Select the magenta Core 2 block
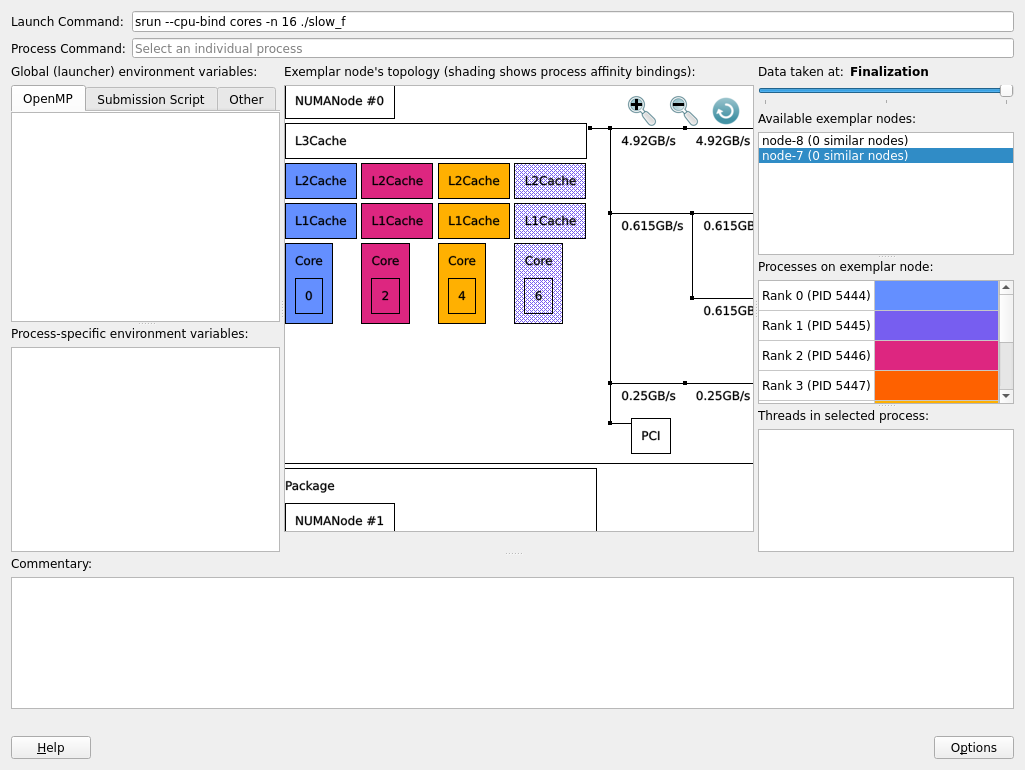Image resolution: width=1025 pixels, height=770 pixels. [385, 283]
